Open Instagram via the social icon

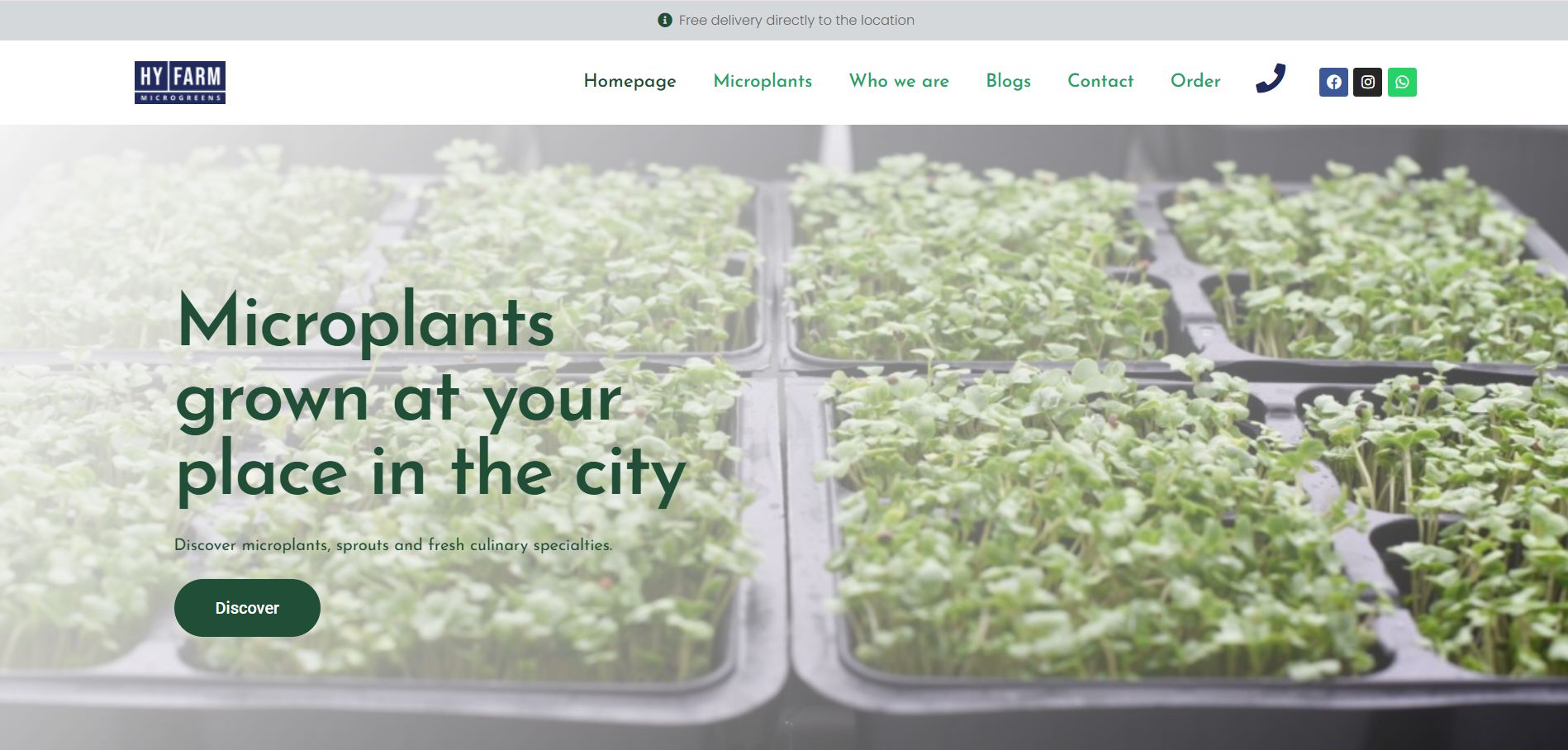coord(1367,81)
